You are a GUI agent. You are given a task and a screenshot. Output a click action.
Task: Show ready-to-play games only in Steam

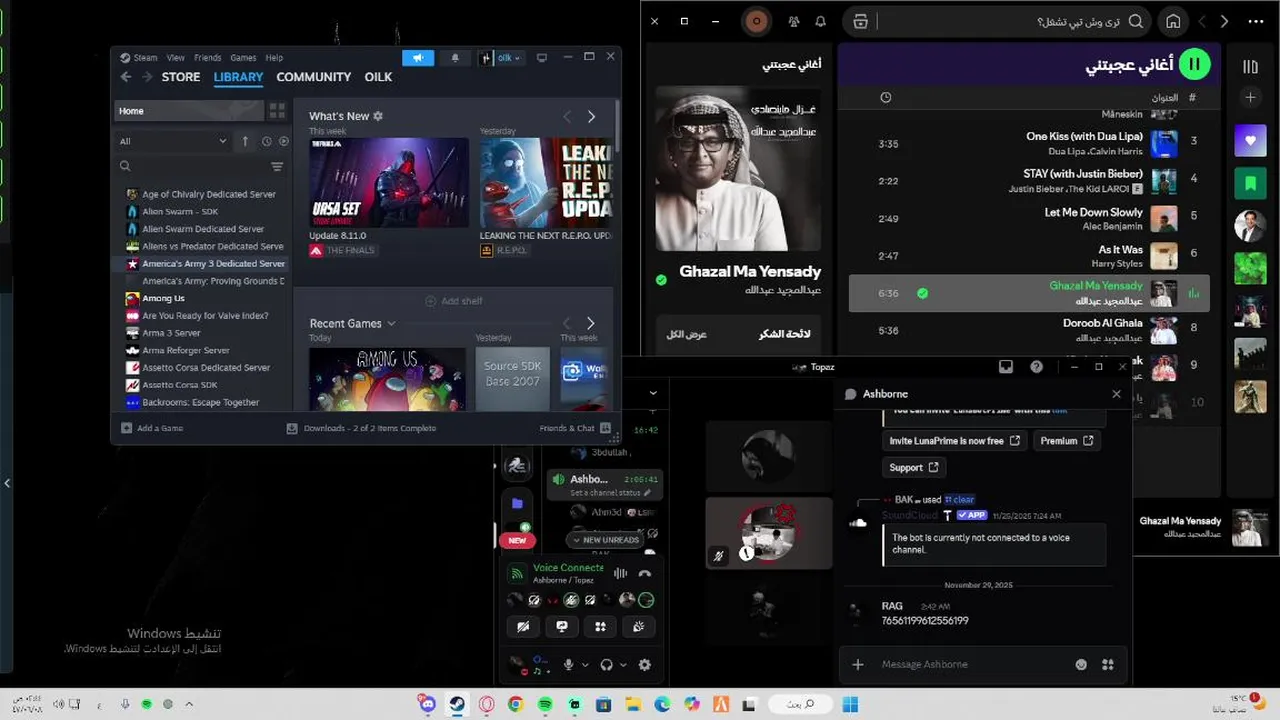283,141
